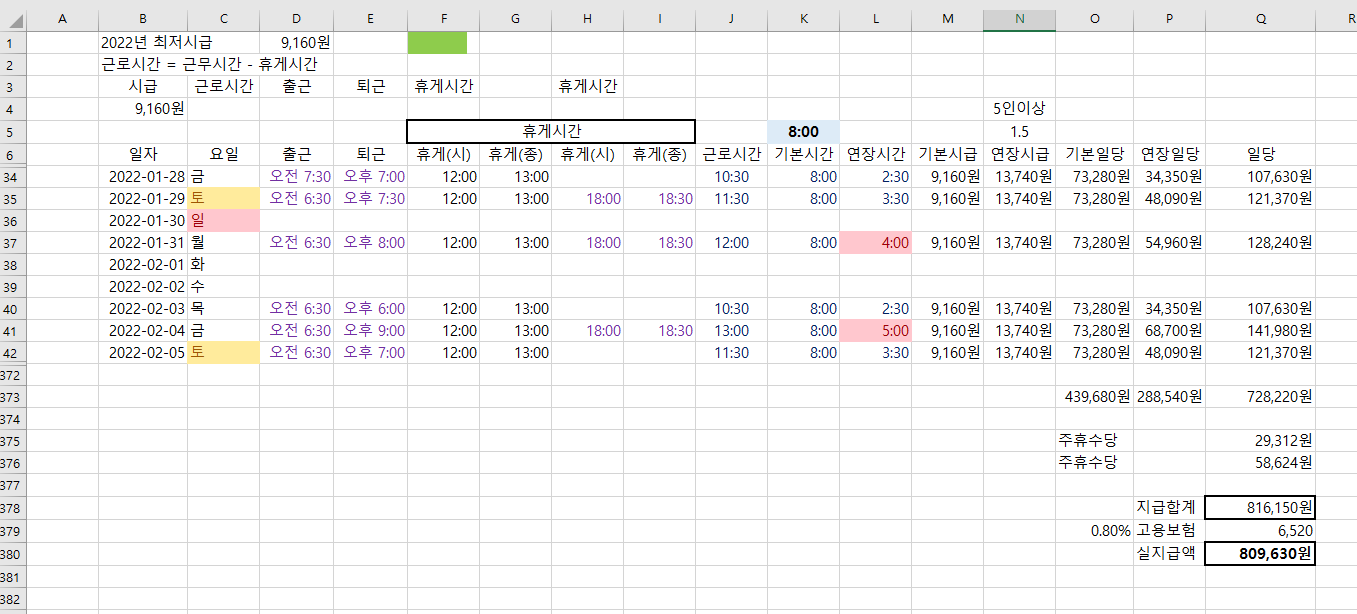
Task: Click the 728,220원 total cell
Action: (1260, 397)
